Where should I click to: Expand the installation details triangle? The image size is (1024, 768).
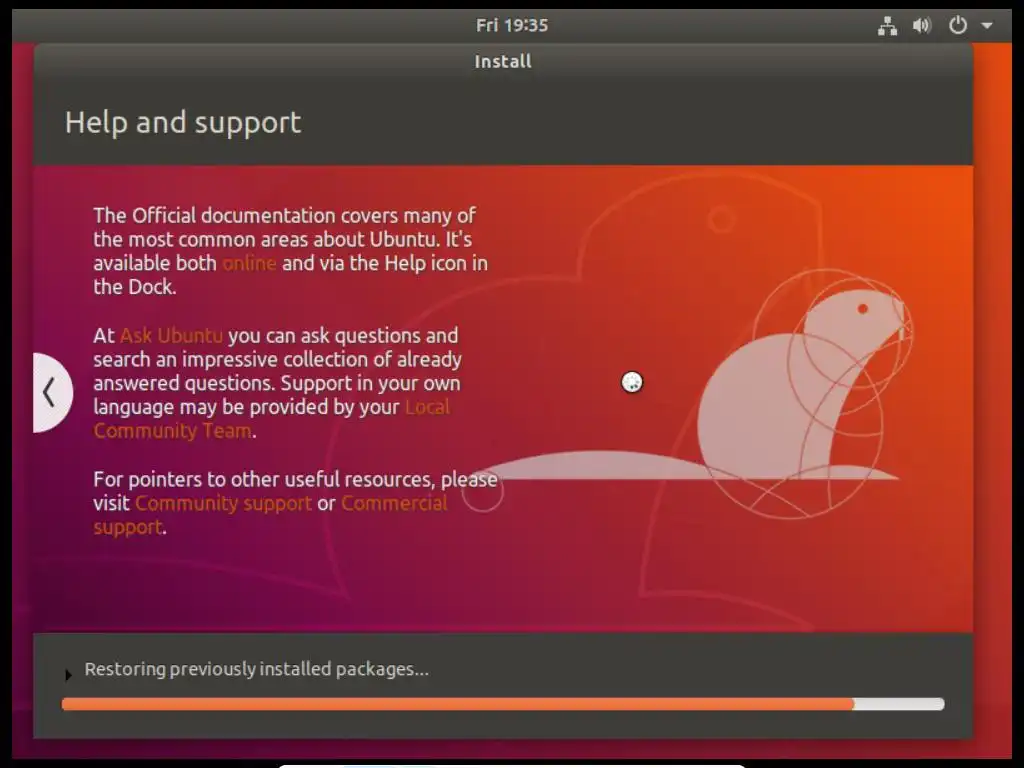[68, 675]
